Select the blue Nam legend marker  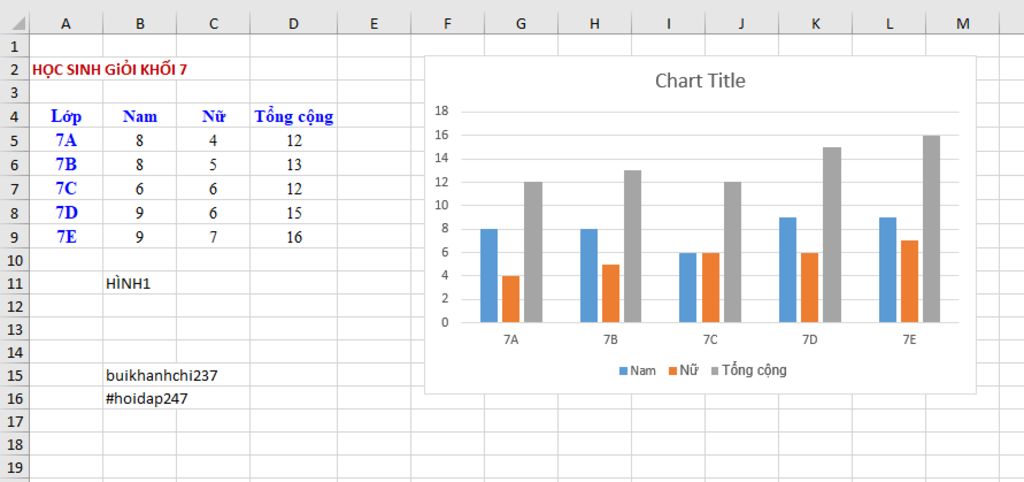[624, 371]
